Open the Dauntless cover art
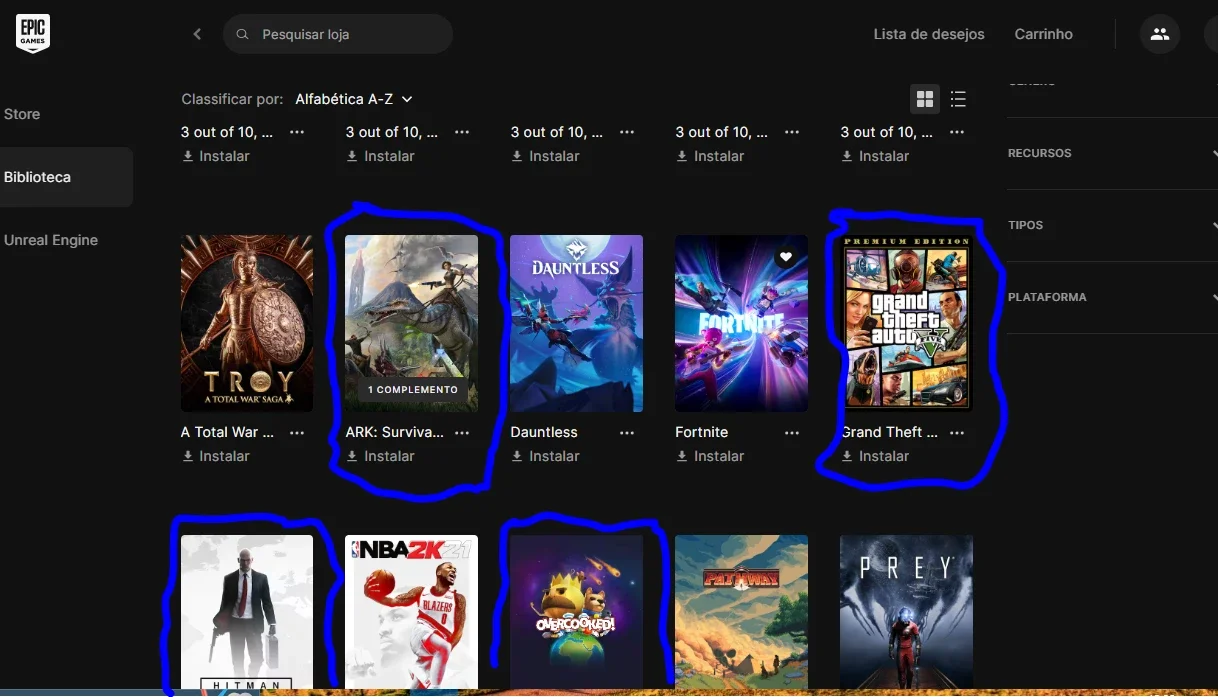1218x697 pixels. click(577, 323)
